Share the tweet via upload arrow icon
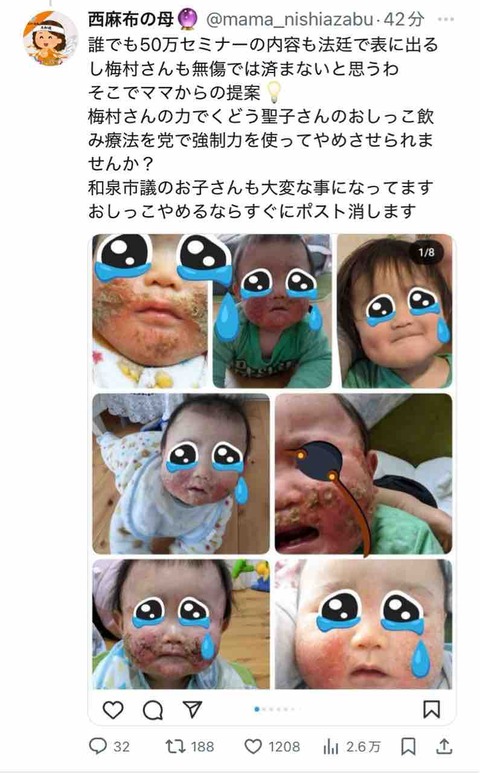Image resolution: width=480 pixels, height=773 pixels. (444, 746)
